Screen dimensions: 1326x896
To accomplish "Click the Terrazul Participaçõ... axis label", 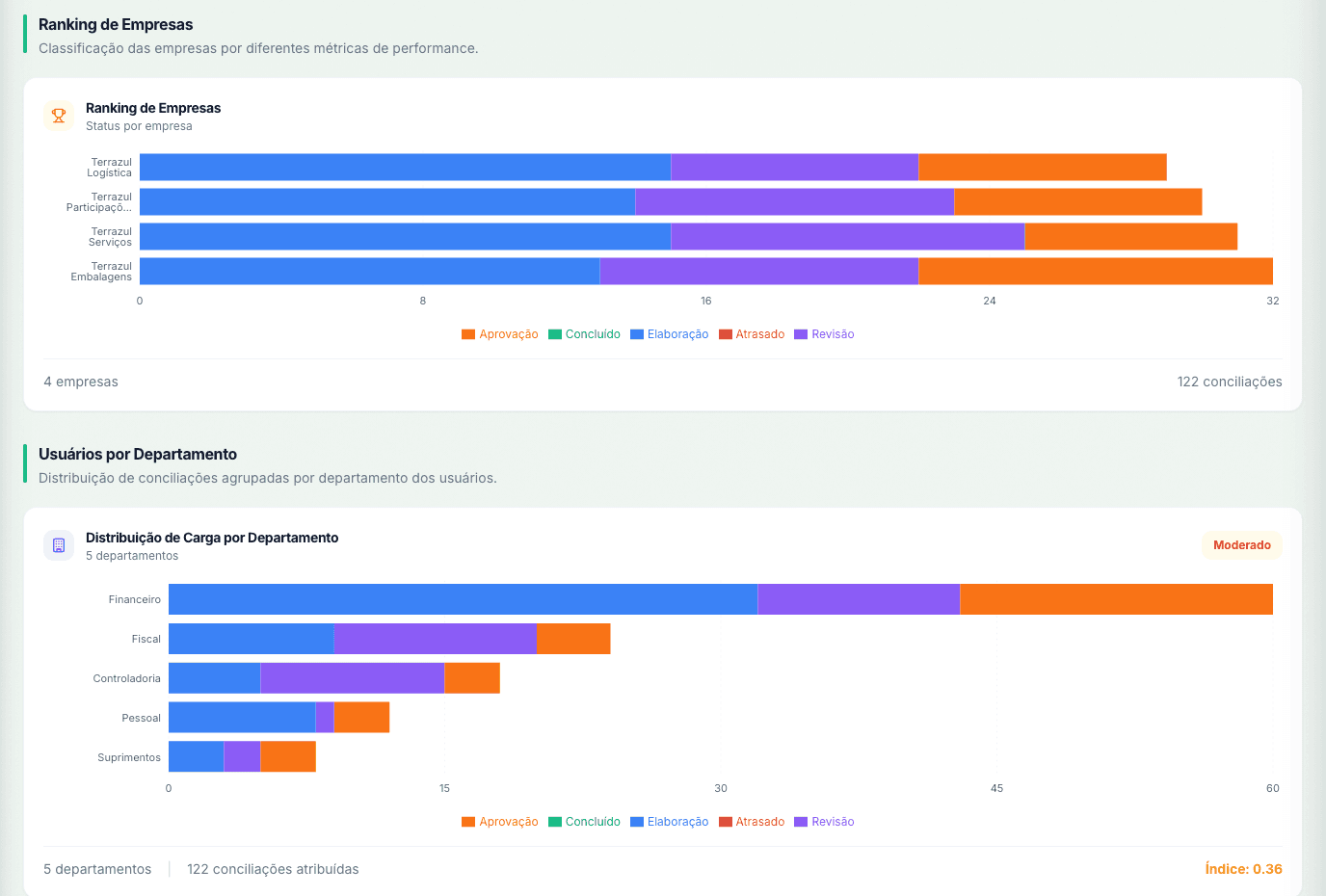I will coord(99,202).
